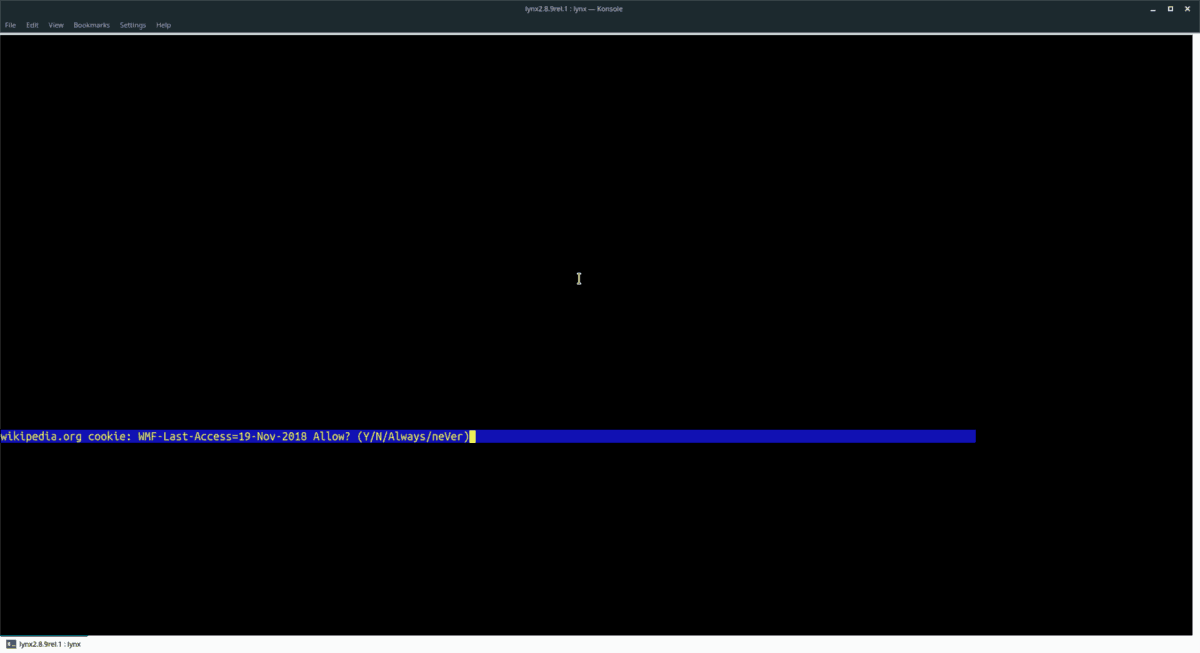Click the minimize button in the title bar
This screenshot has height=653, width=1200.
click(1152, 8)
